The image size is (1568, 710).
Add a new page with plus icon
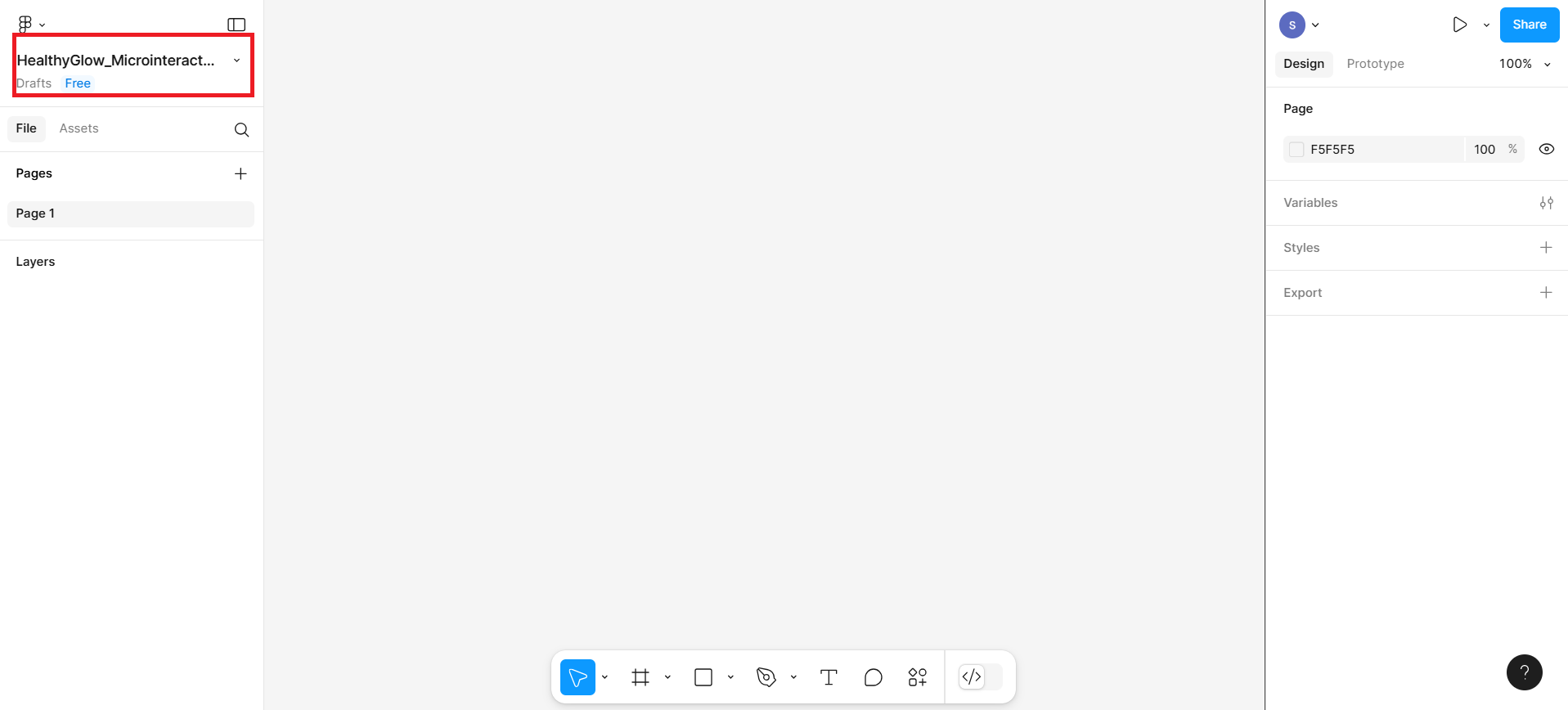pyautogui.click(x=240, y=173)
